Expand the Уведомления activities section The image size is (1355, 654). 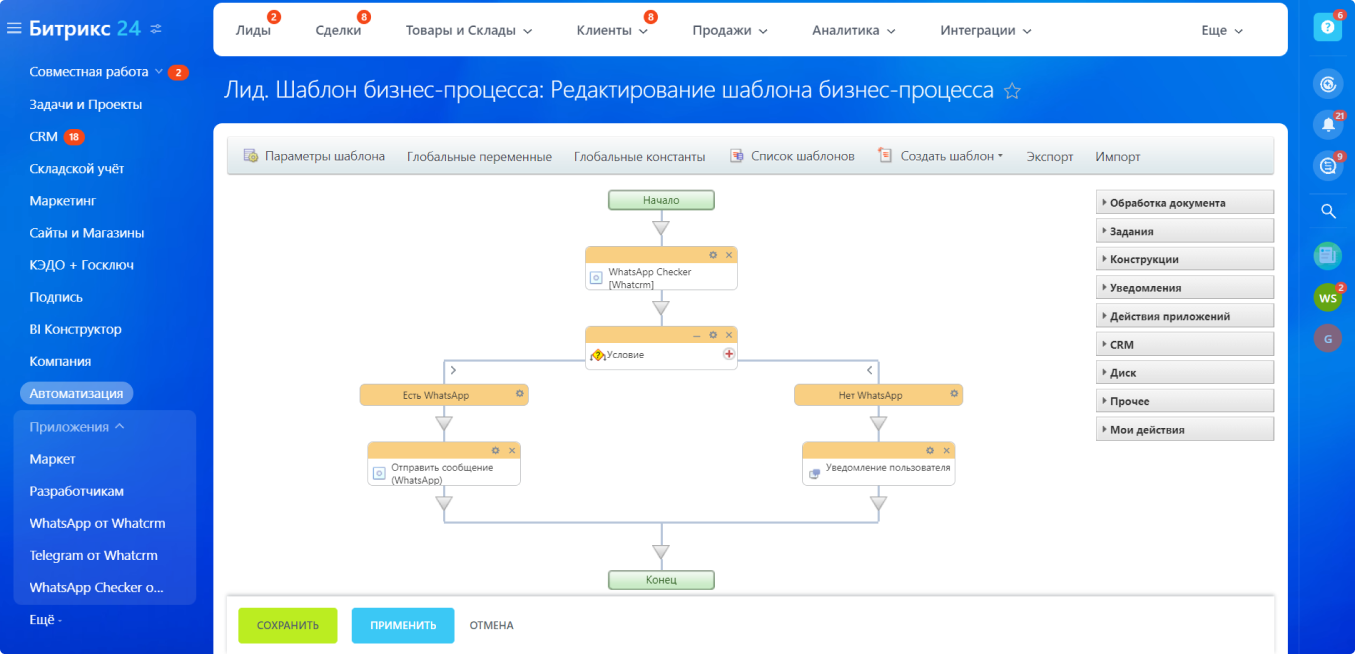[x=1184, y=288]
